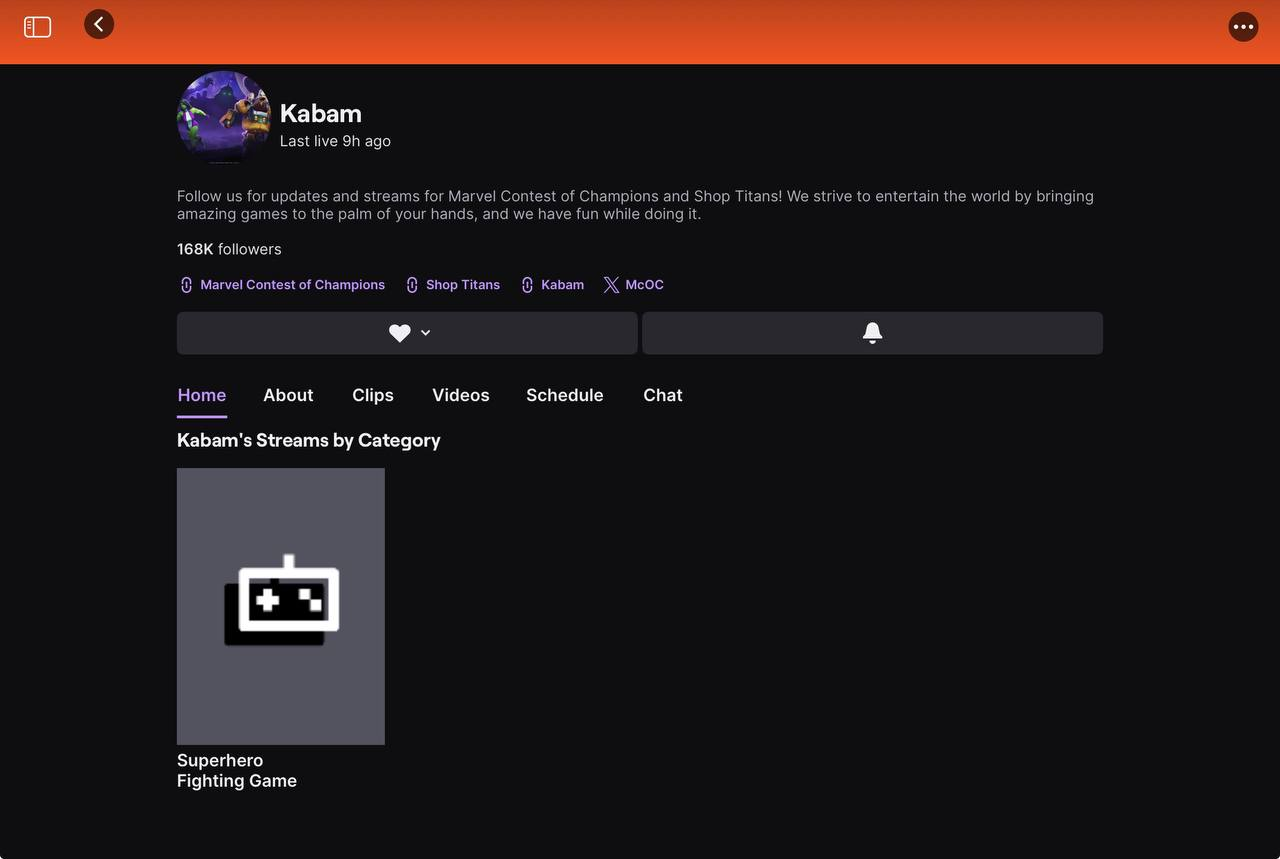Go back with the chevron arrow
The width and height of the screenshot is (1280, 859).
99,24
